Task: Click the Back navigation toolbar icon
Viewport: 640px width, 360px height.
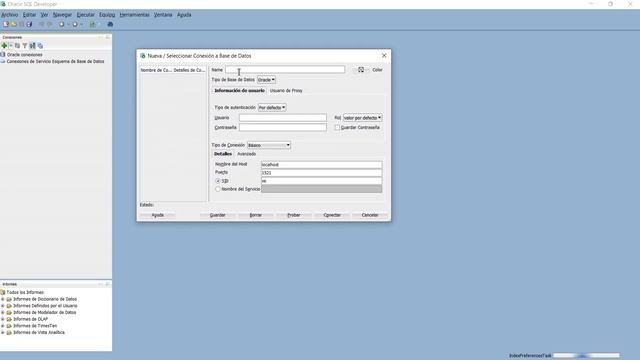Action: 62,24
